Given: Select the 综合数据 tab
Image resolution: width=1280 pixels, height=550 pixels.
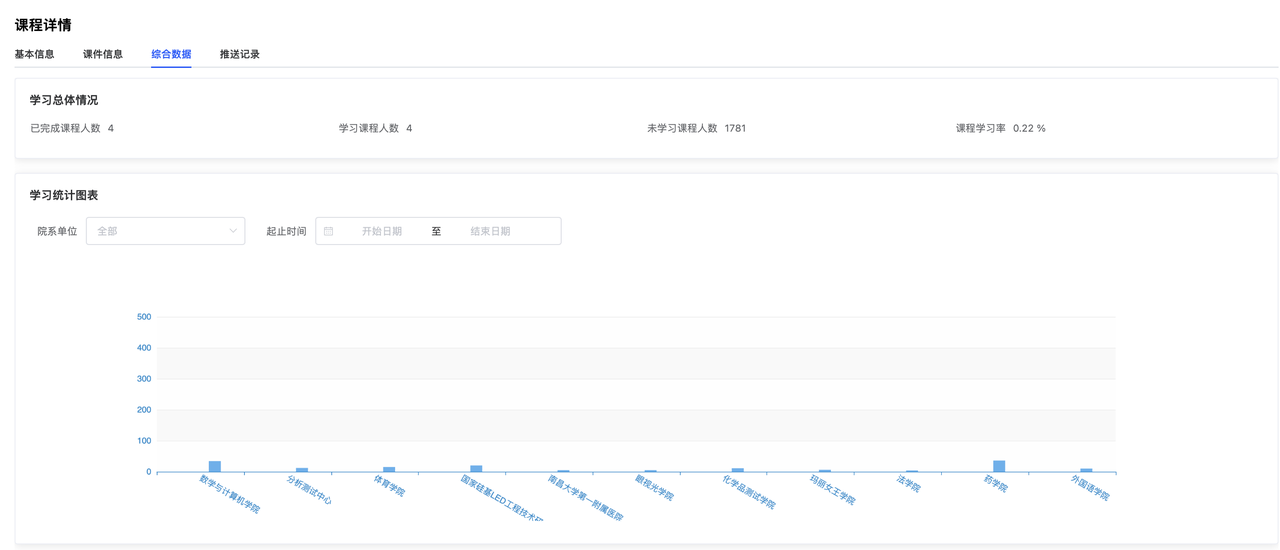Looking at the screenshot, I should click(x=171, y=54).
